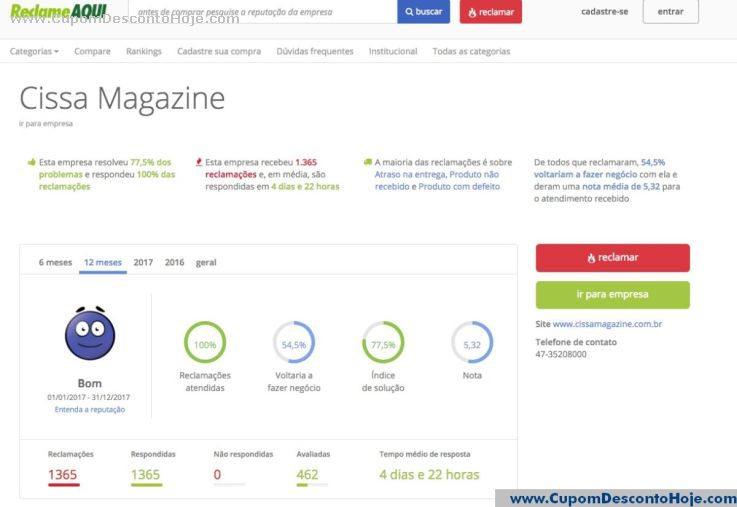Click the Não respondidas count 0
Image resolution: width=737 pixels, height=507 pixels.
pos(217,475)
